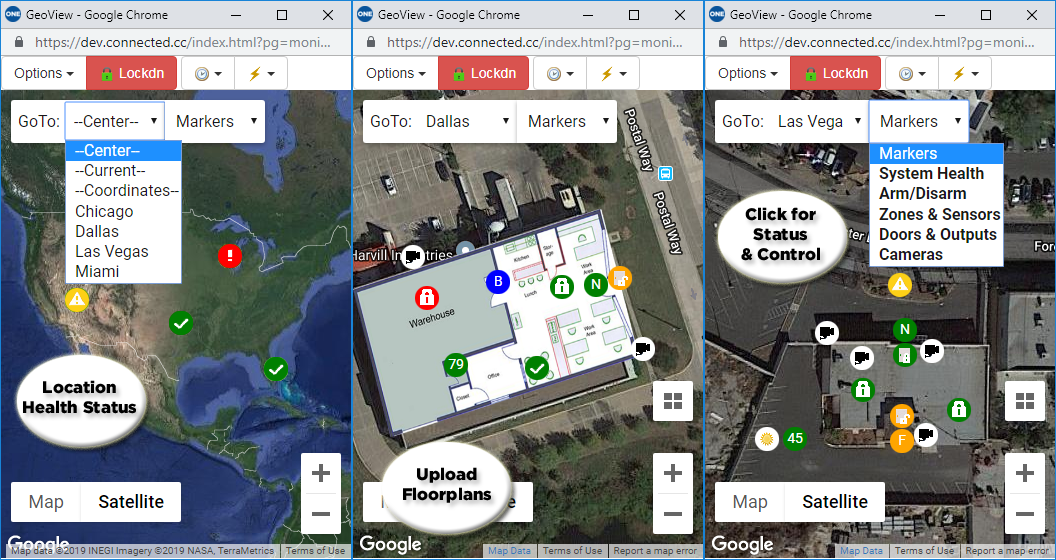Click the sun icon marker beside green 45
Screen dimensions: 1056x560
pos(767,438)
